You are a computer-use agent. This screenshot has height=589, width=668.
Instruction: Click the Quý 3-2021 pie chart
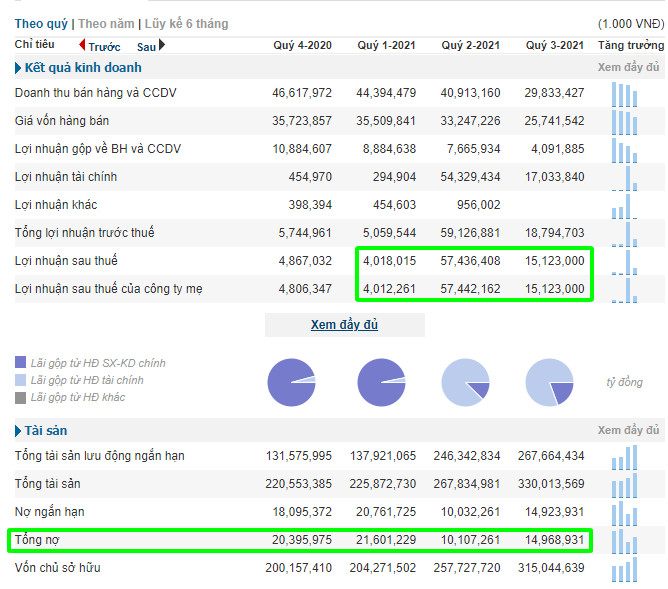pos(550,382)
